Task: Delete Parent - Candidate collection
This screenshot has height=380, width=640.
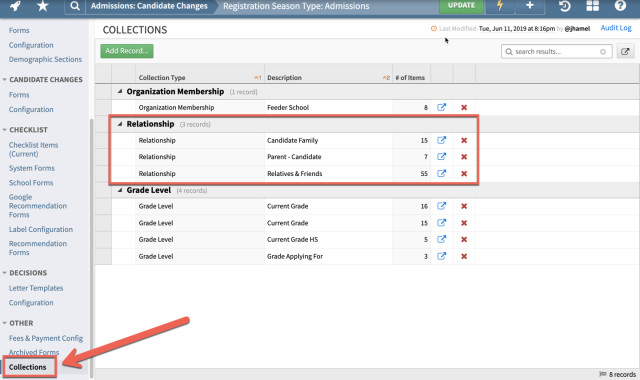Action: coord(464,157)
